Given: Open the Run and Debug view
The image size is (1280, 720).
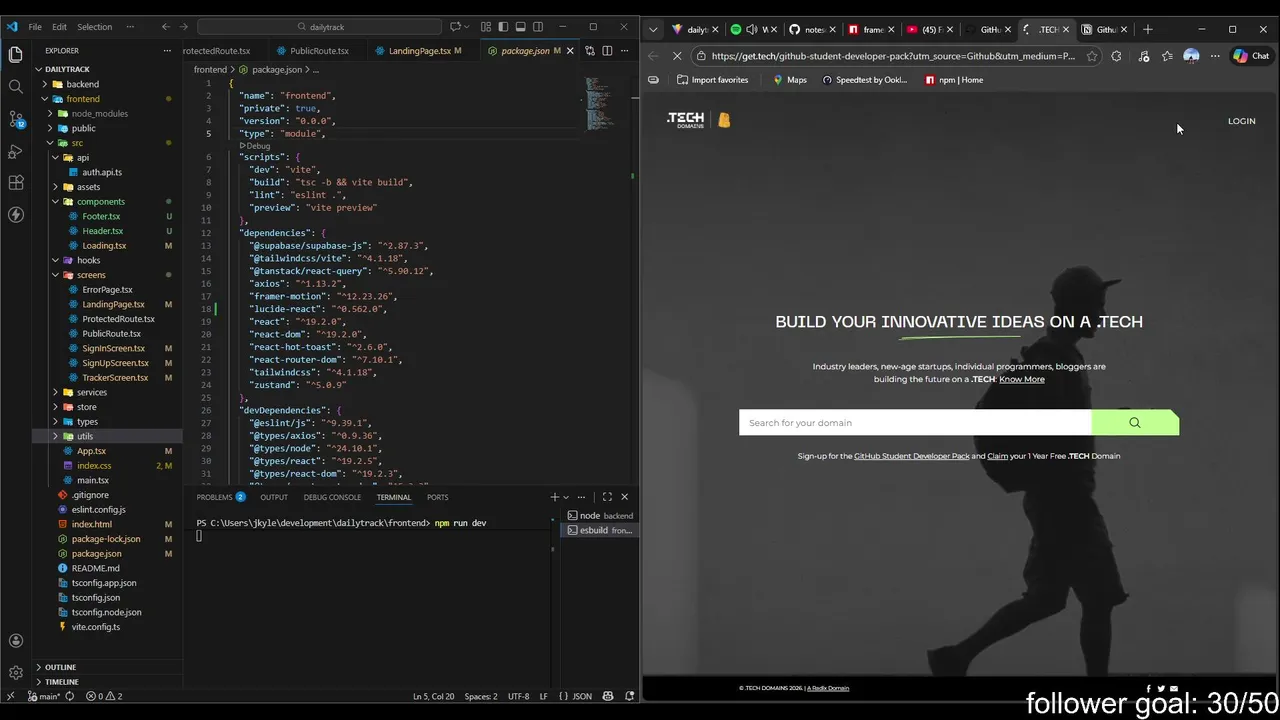Looking at the screenshot, I should [15, 151].
